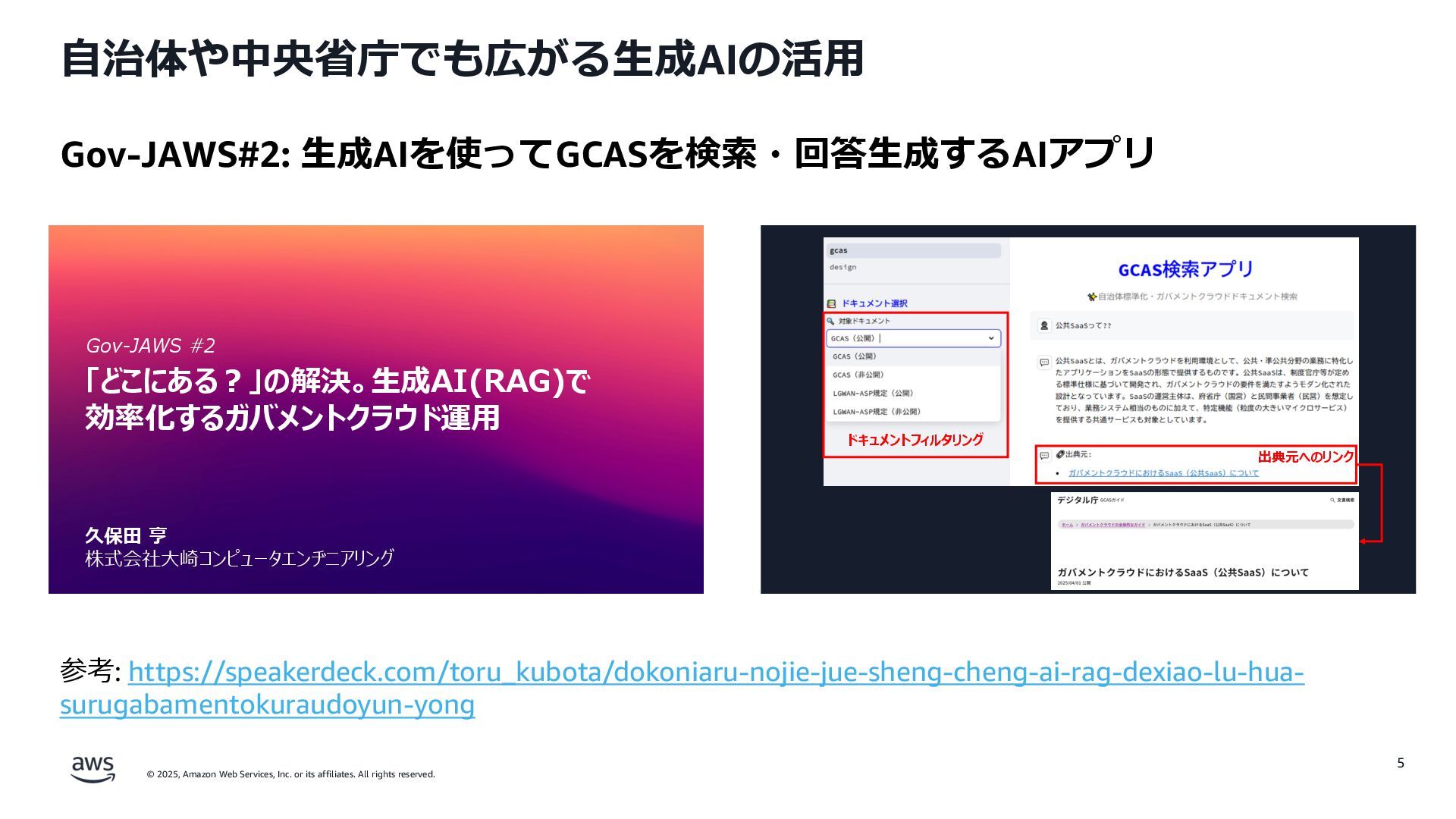Open the ガバメントクラウドの全般的なガイド breadcrumb link
The image size is (1456, 819).
point(1112,525)
